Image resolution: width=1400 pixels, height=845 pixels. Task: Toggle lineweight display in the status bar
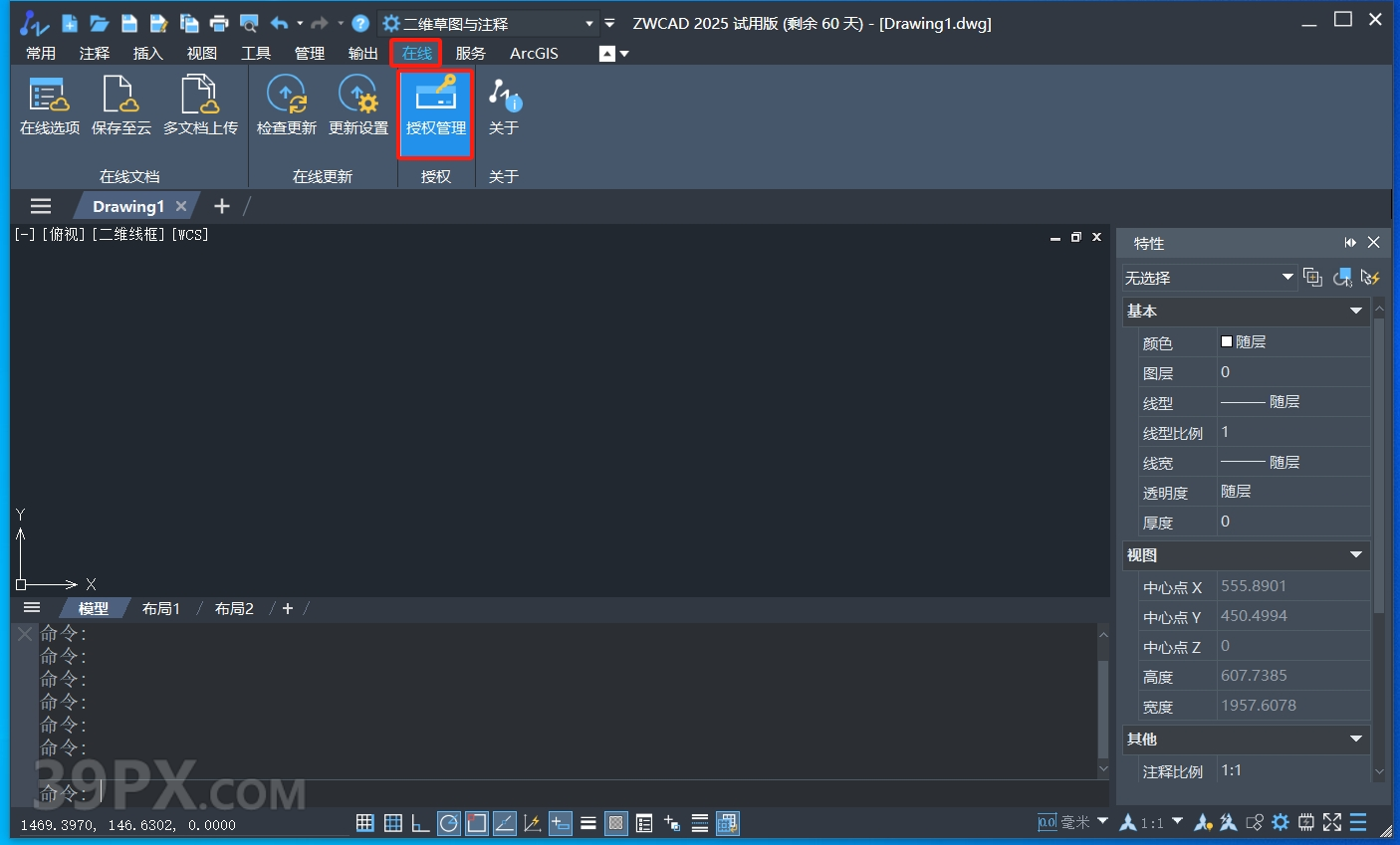pyautogui.click(x=588, y=823)
